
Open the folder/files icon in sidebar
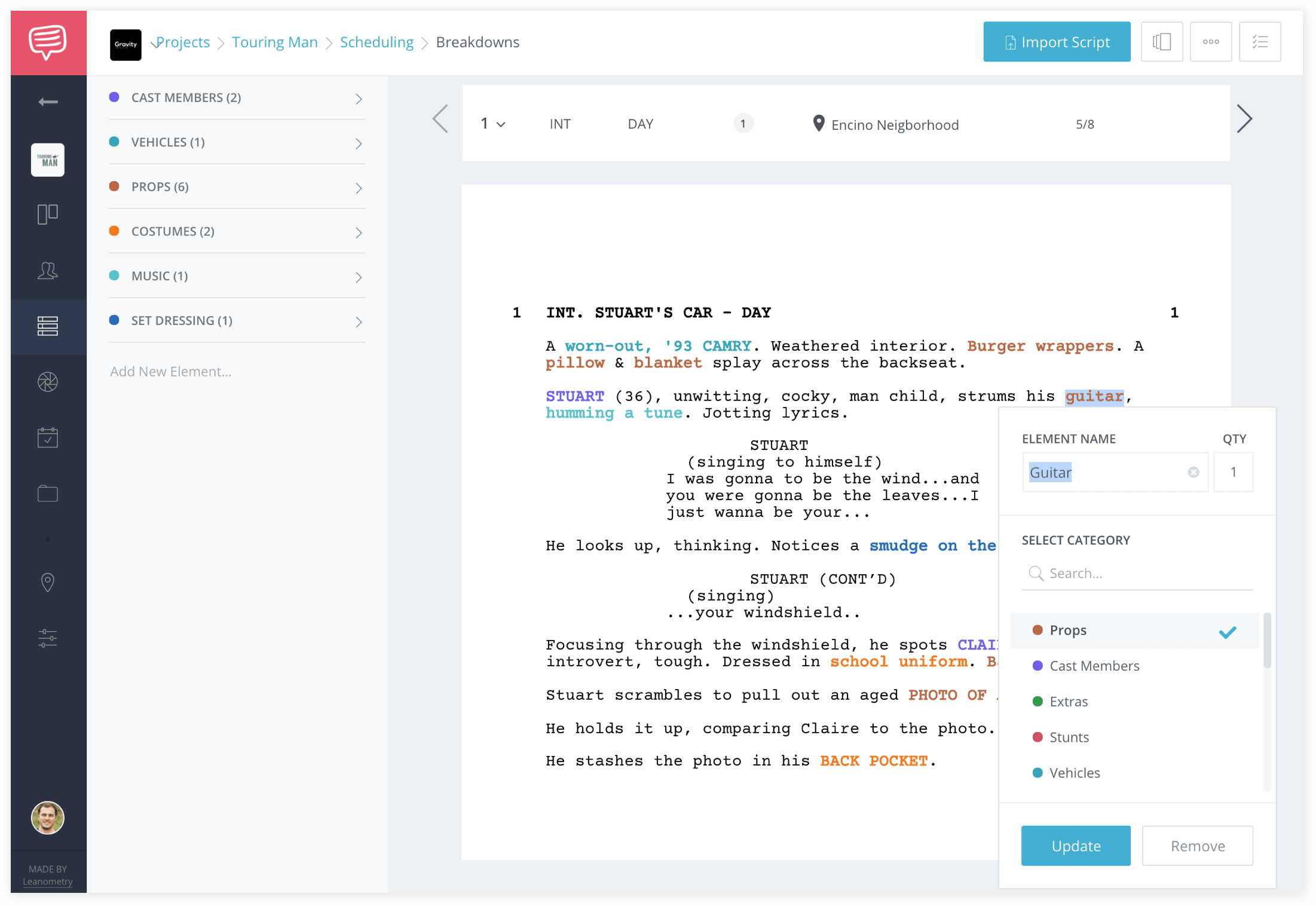48,491
